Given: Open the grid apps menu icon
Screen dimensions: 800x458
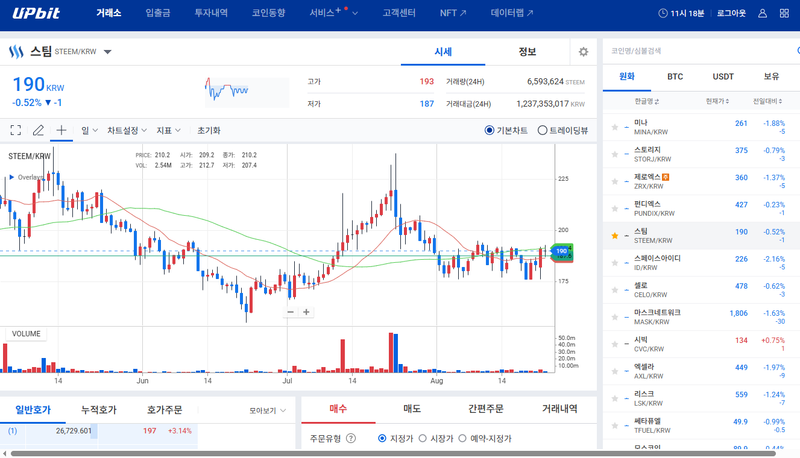Looking at the screenshot, I should pos(784,13).
